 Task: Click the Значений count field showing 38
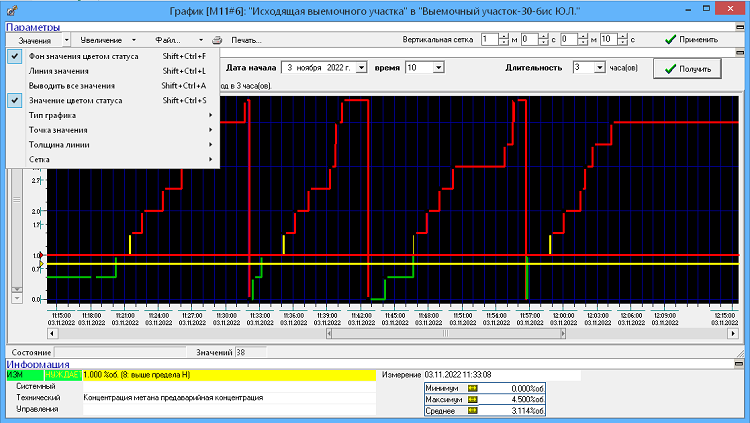(251, 352)
